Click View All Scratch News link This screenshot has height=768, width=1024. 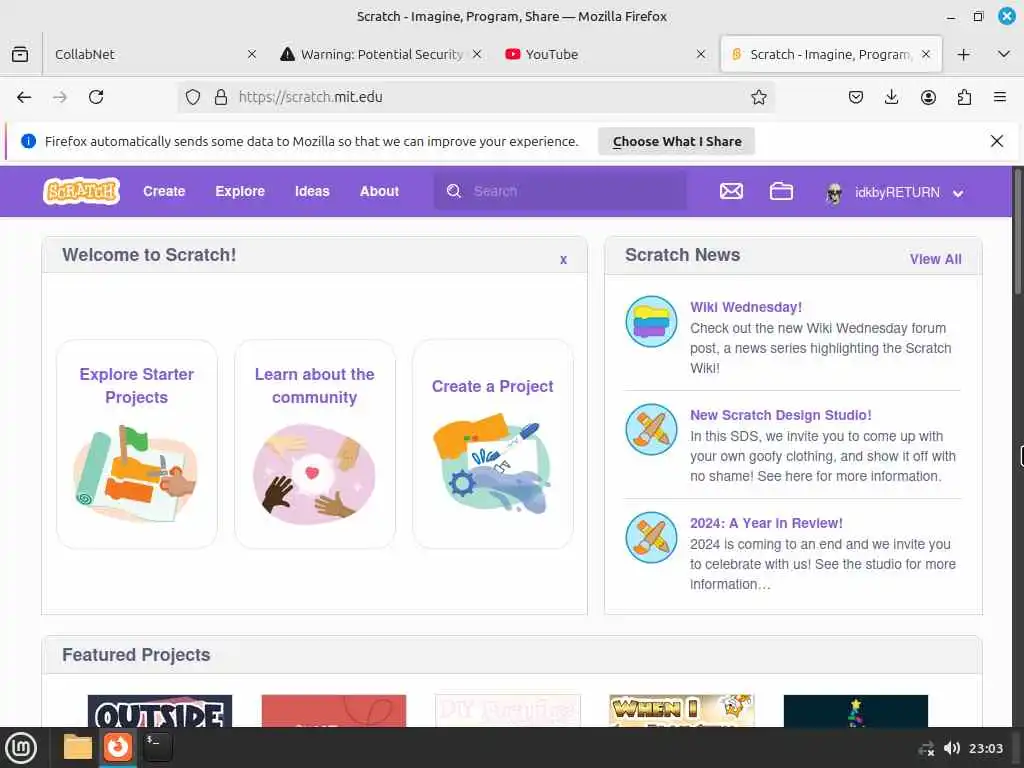coord(935,259)
